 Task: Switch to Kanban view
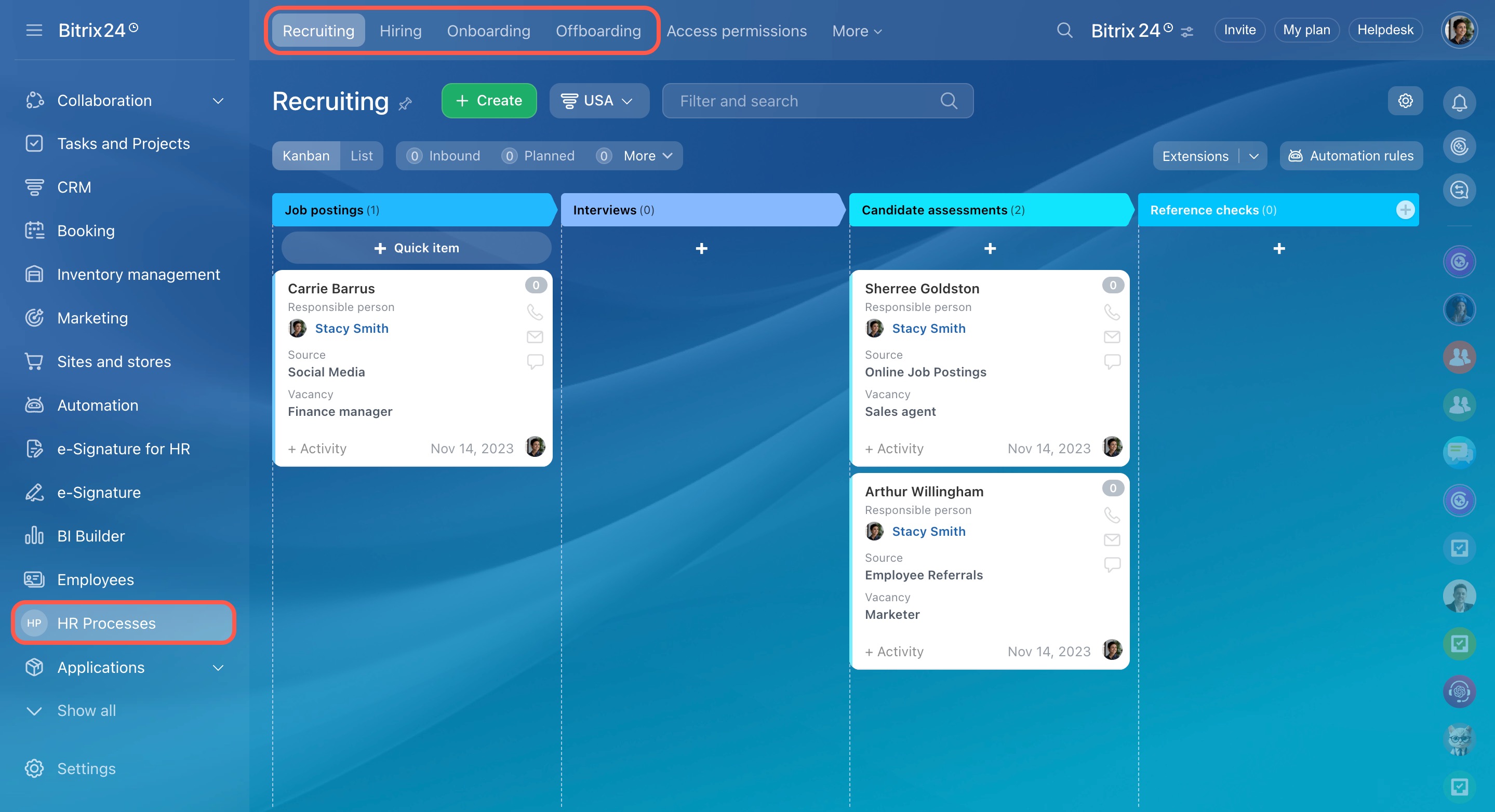(x=306, y=156)
